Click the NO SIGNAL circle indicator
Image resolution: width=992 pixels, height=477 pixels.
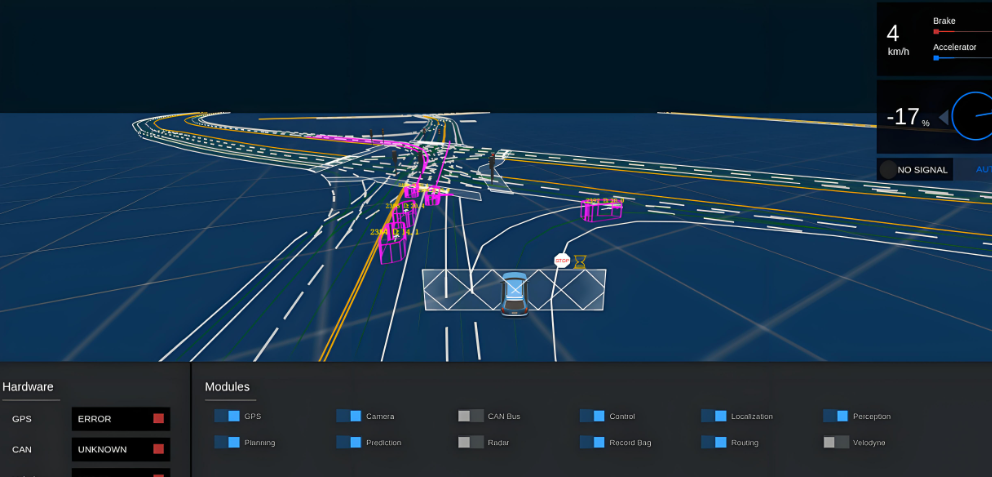(888, 169)
